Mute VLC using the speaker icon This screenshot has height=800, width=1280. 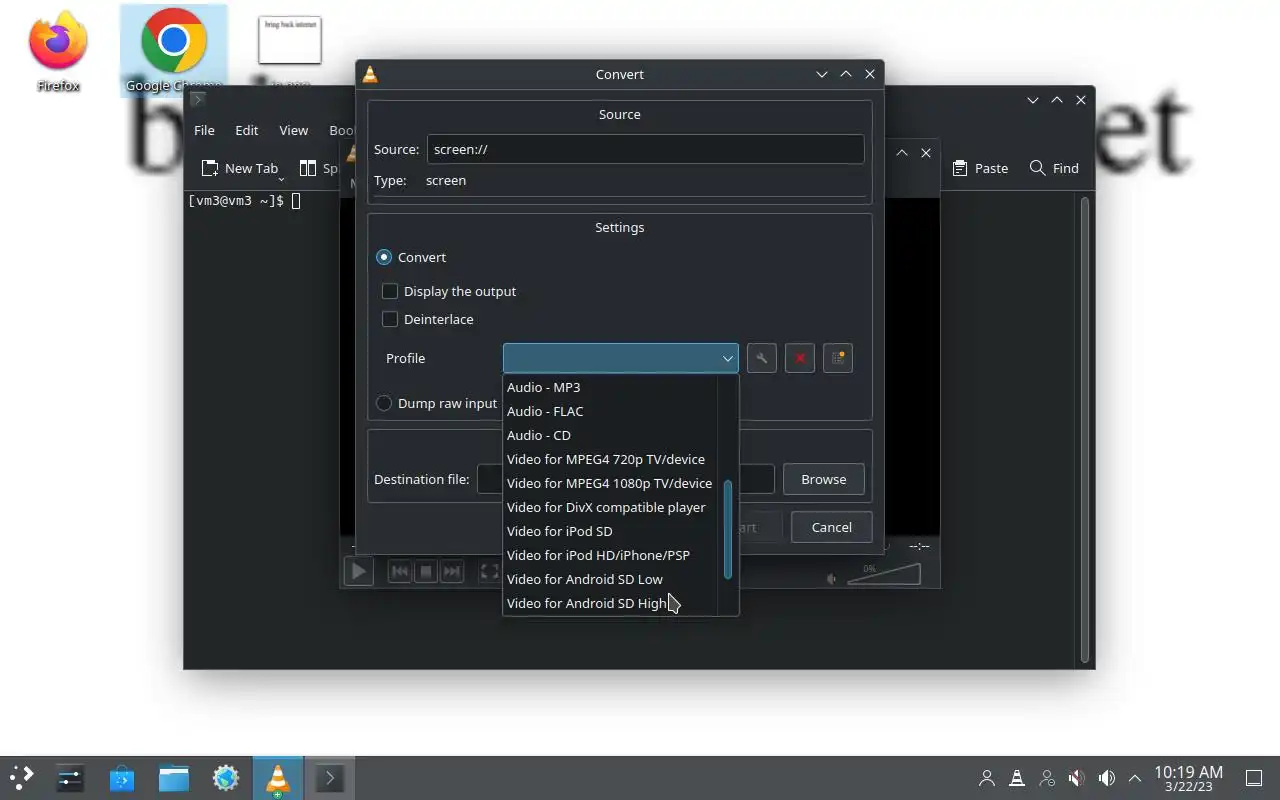click(831, 578)
